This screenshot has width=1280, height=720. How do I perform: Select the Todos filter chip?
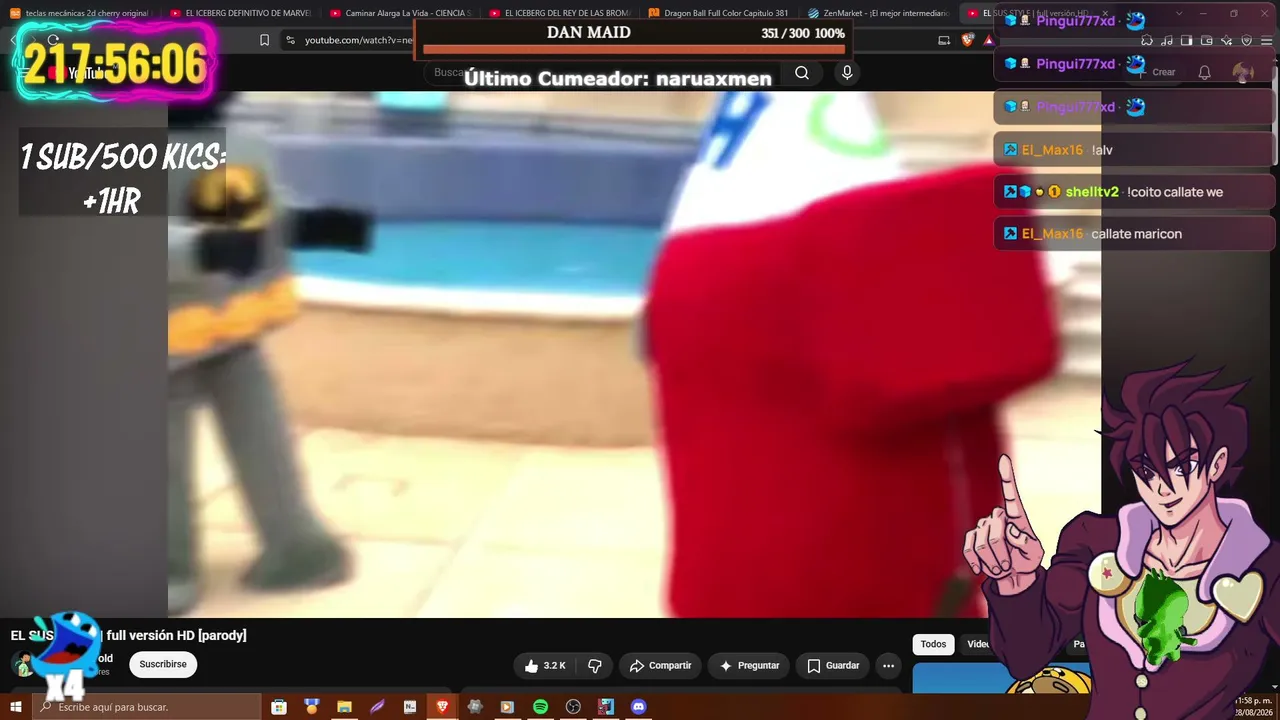tap(933, 644)
